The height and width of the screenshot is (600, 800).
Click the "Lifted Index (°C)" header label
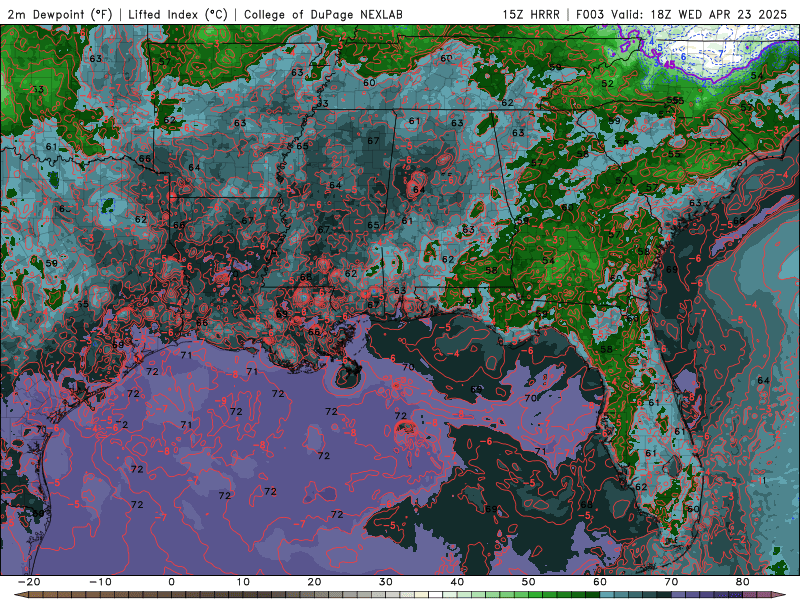(x=178, y=14)
